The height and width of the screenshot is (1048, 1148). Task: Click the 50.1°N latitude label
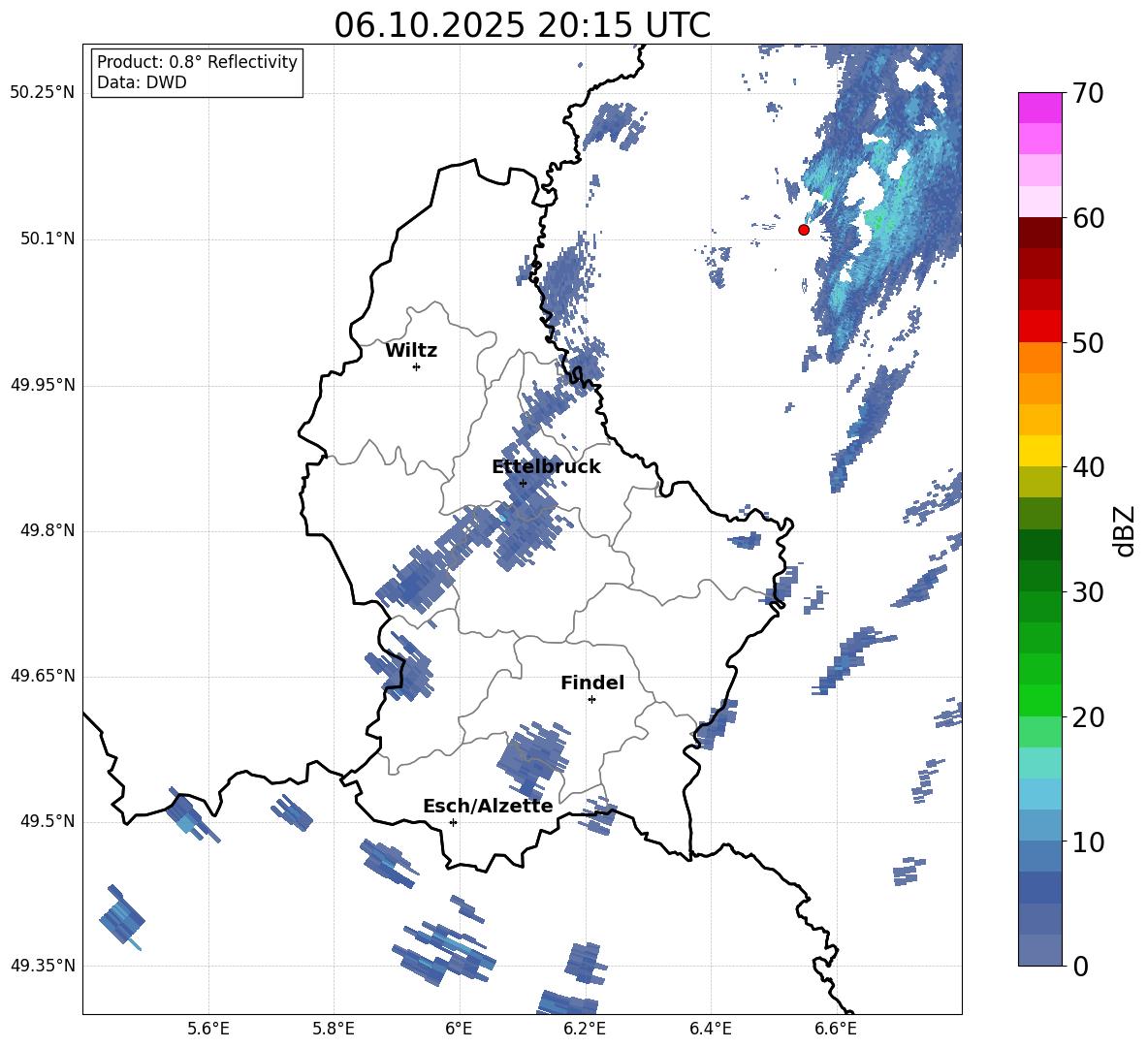pyautogui.click(x=48, y=239)
